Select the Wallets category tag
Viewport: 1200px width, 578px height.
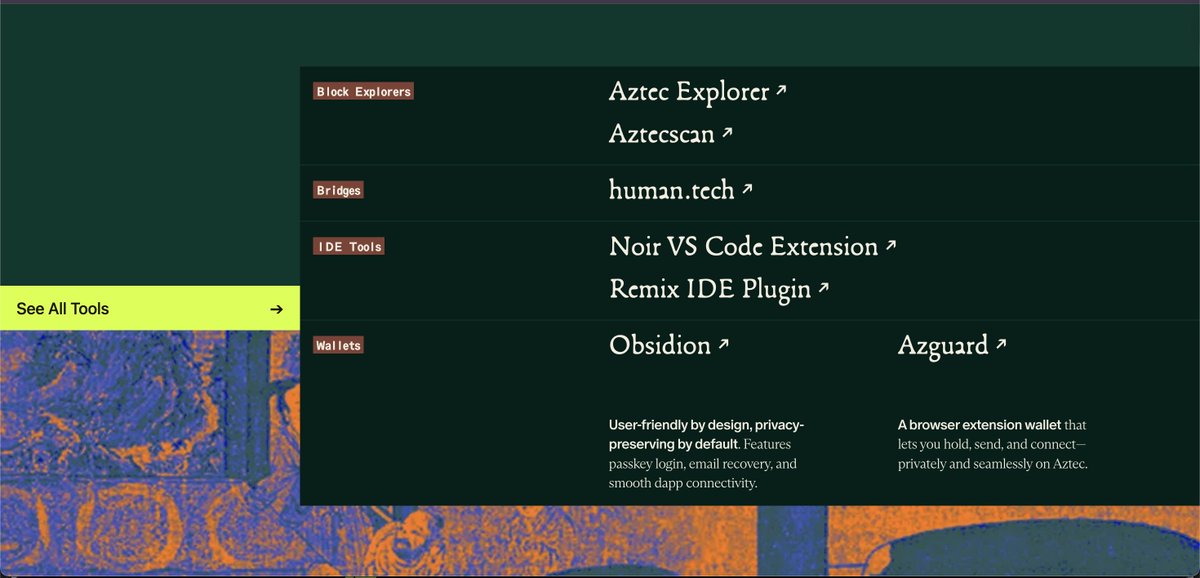click(x=338, y=345)
